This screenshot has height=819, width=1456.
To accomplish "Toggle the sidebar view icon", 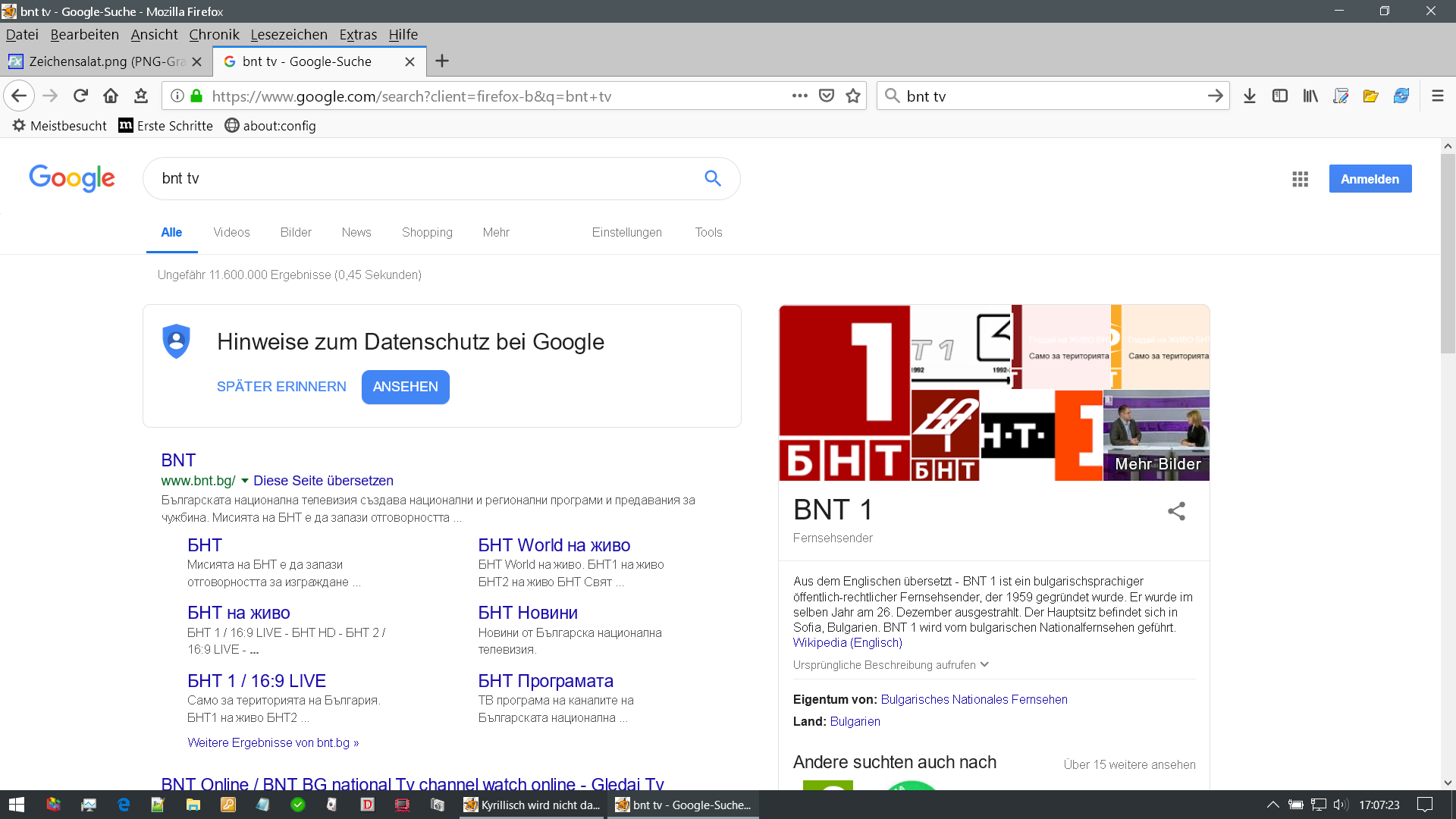I will [x=1280, y=96].
